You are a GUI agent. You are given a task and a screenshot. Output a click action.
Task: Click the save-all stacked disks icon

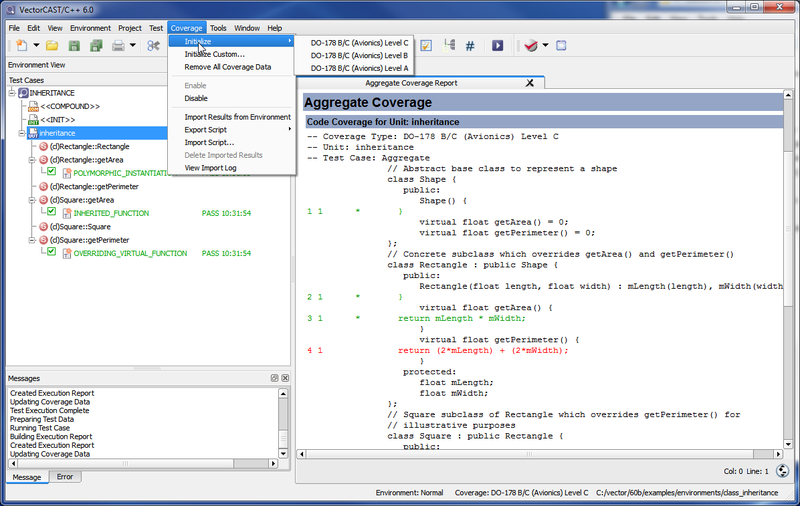96,46
